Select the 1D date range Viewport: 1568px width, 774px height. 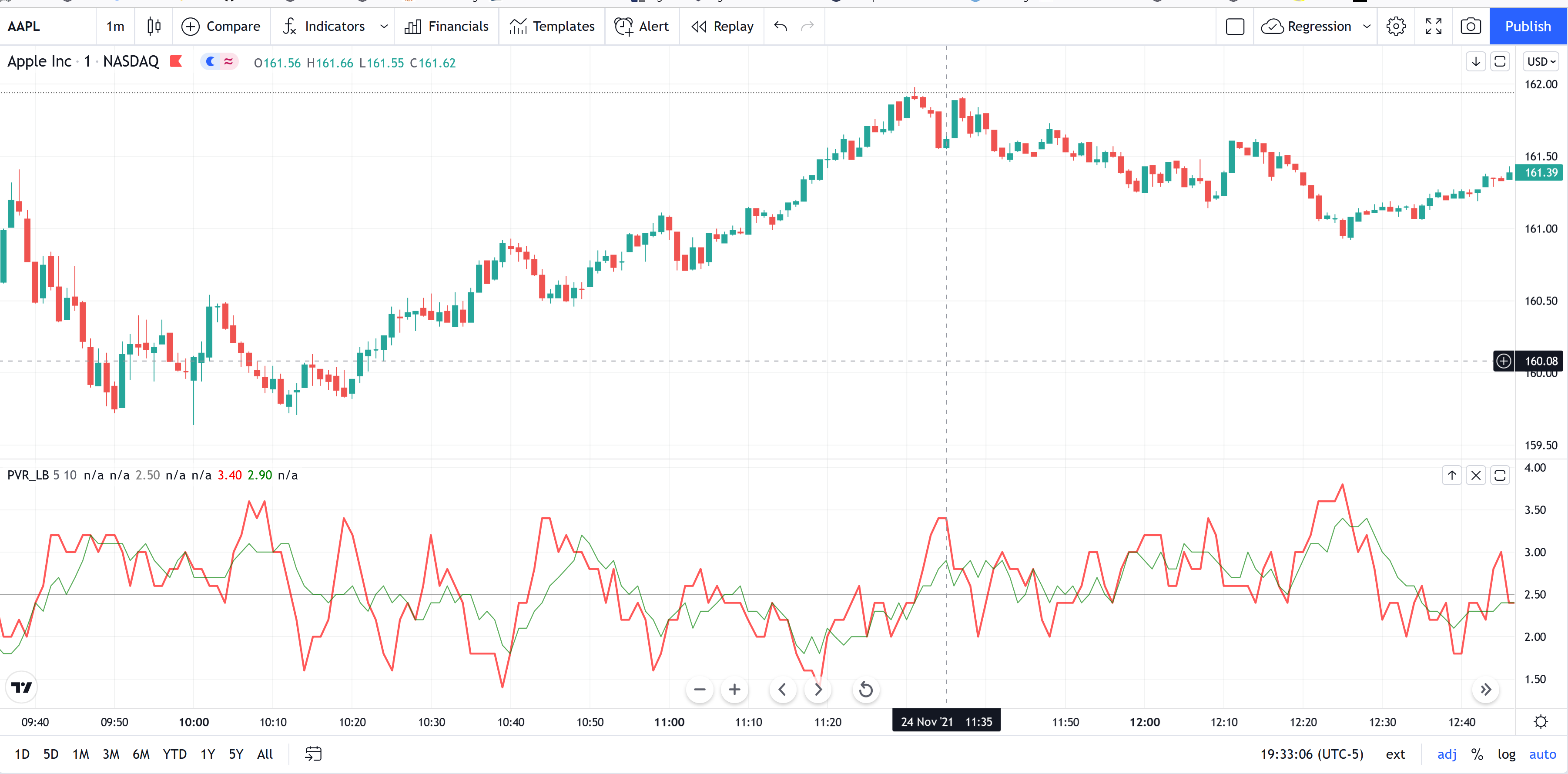(22, 754)
